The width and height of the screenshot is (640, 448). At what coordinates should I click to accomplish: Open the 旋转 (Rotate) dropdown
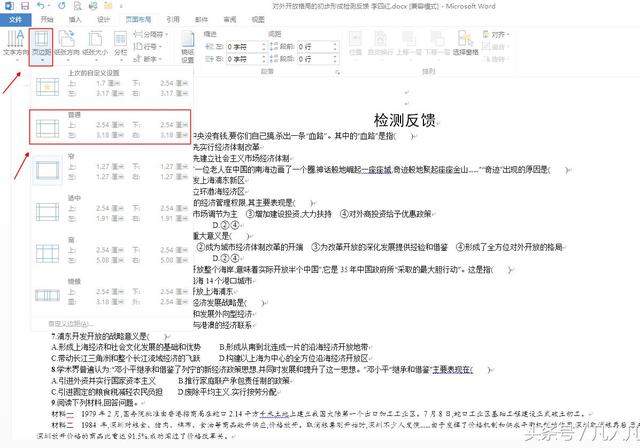pyautogui.click(x=494, y=59)
